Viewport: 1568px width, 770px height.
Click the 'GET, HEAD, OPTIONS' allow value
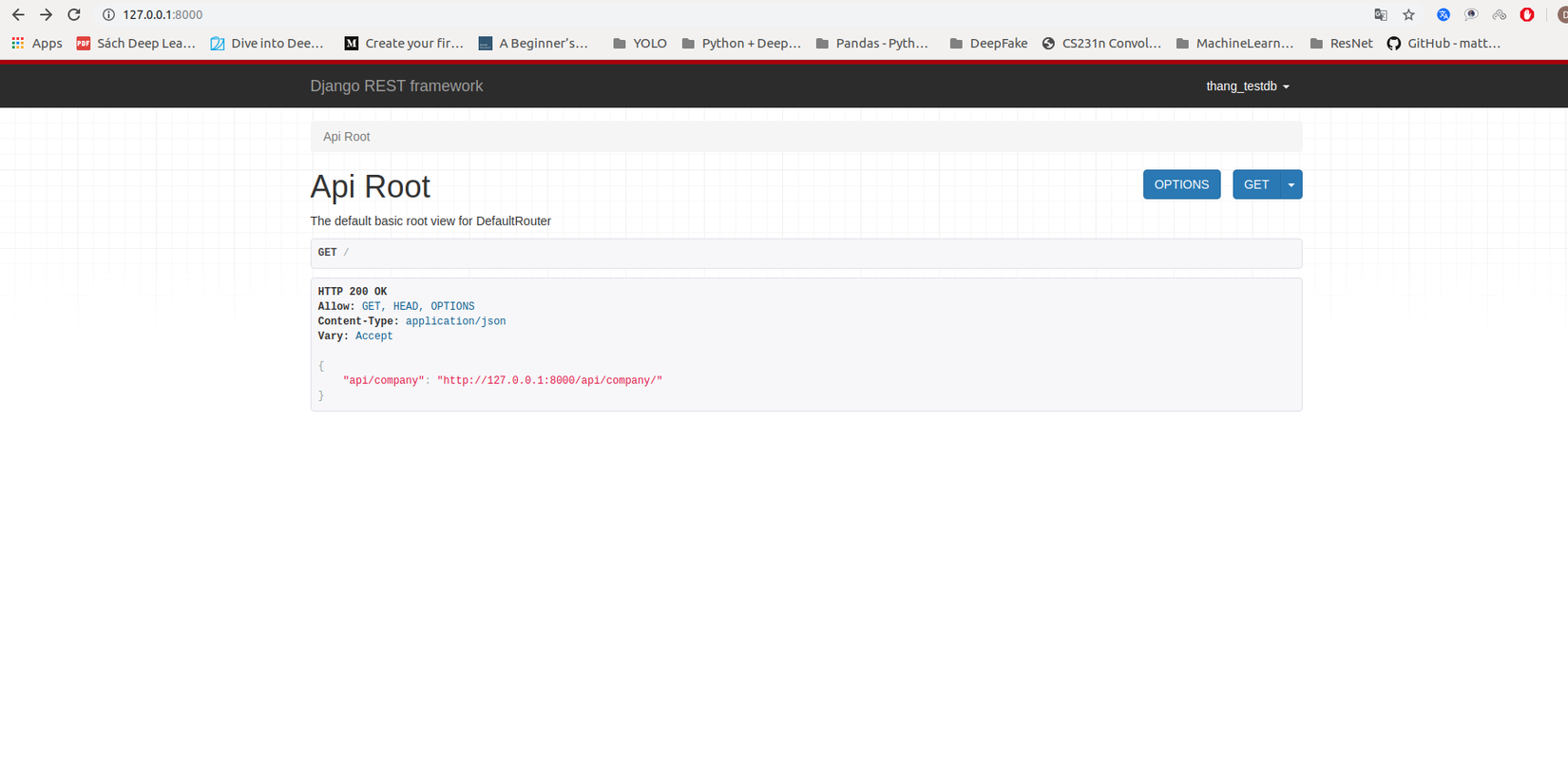[x=418, y=307]
